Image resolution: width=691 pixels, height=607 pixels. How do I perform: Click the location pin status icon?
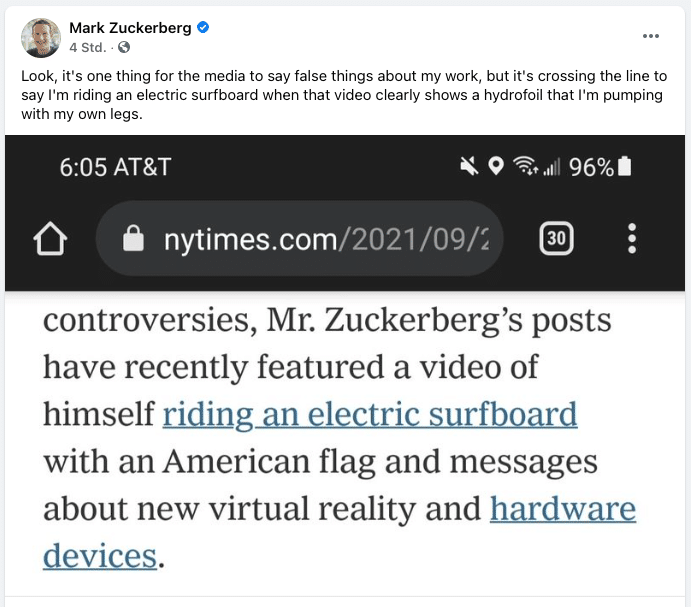(495, 167)
